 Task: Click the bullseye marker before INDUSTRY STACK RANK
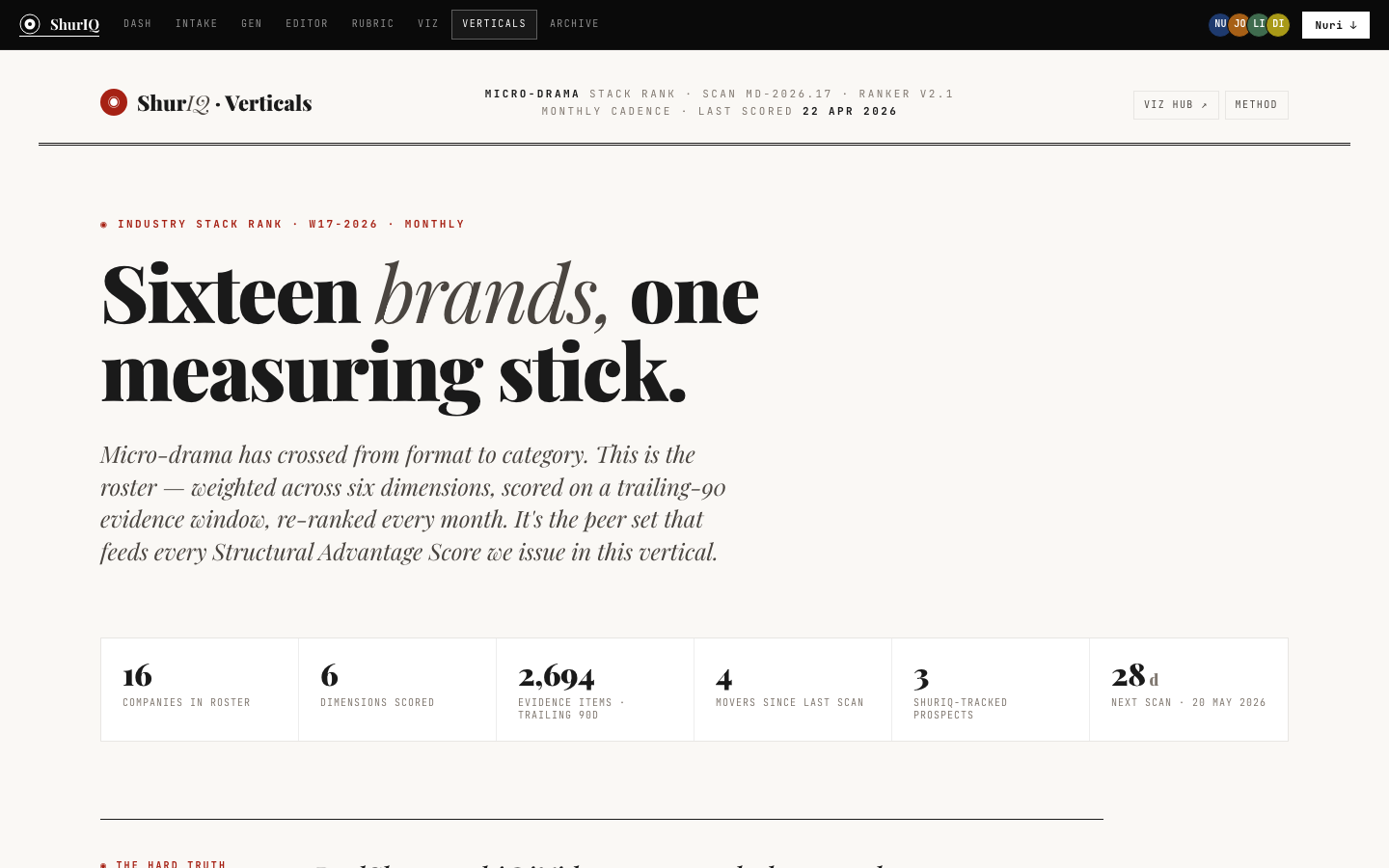(104, 224)
